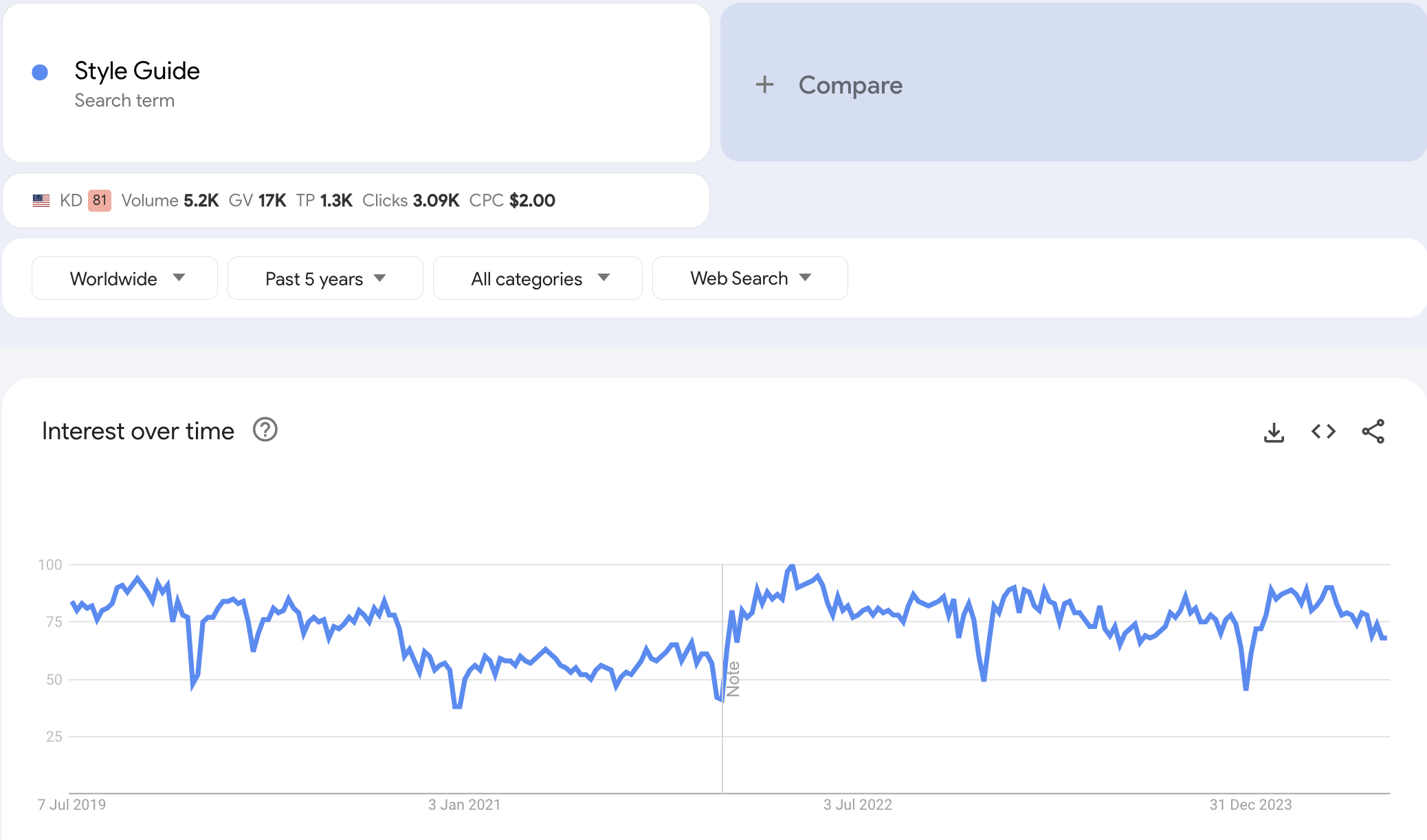Click the CPC $2.00 metric
1427x840 pixels.
tap(512, 201)
